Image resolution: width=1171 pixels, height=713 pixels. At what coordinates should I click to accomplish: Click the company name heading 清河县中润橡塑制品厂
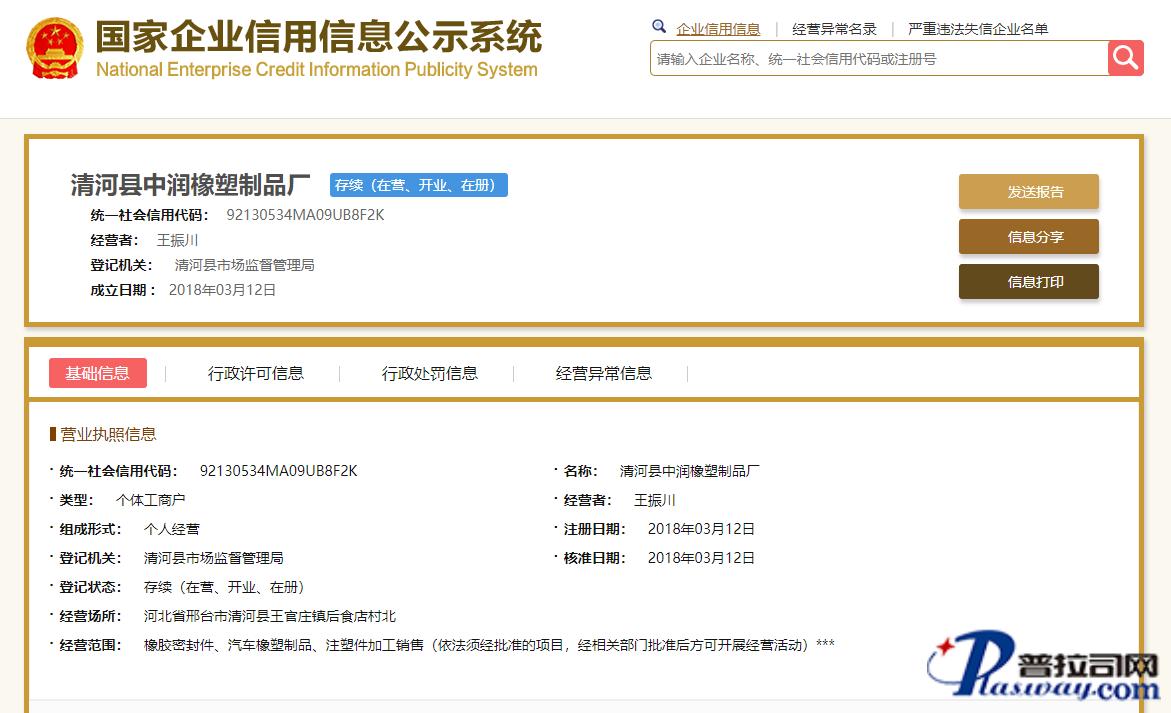(x=190, y=185)
